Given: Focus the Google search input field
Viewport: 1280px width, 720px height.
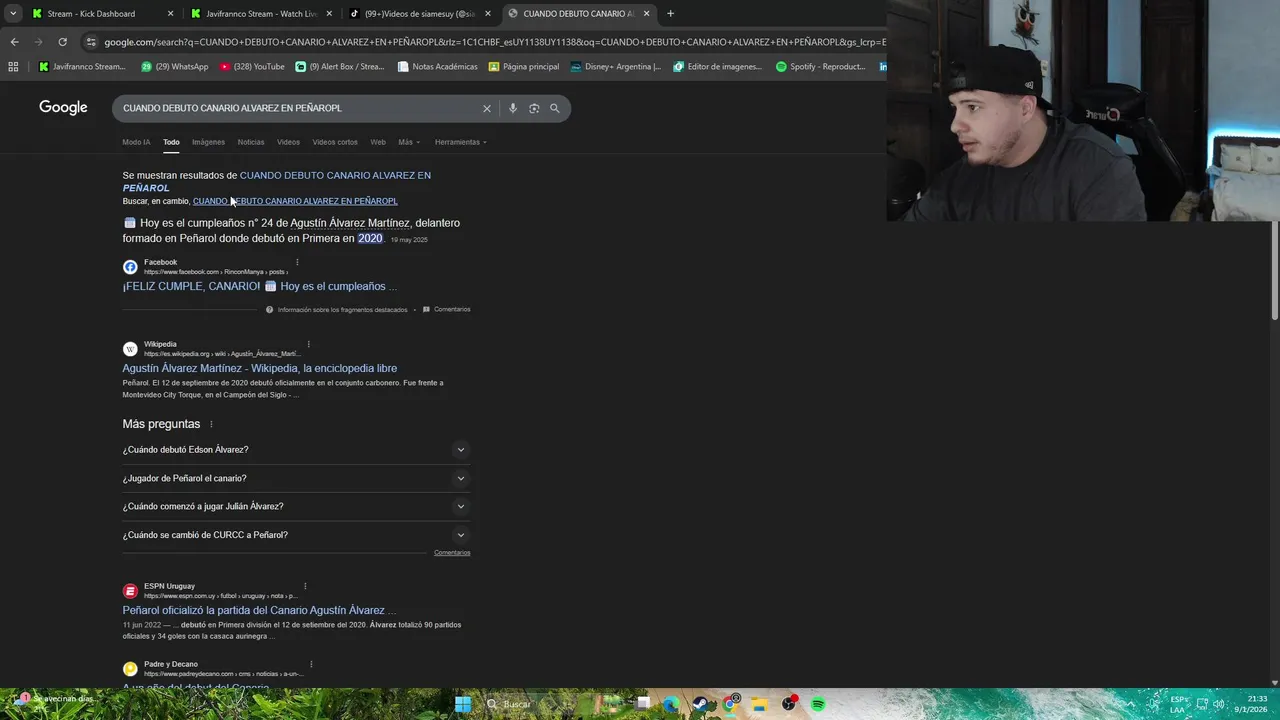Looking at the screenshot, I should point(297,108).
